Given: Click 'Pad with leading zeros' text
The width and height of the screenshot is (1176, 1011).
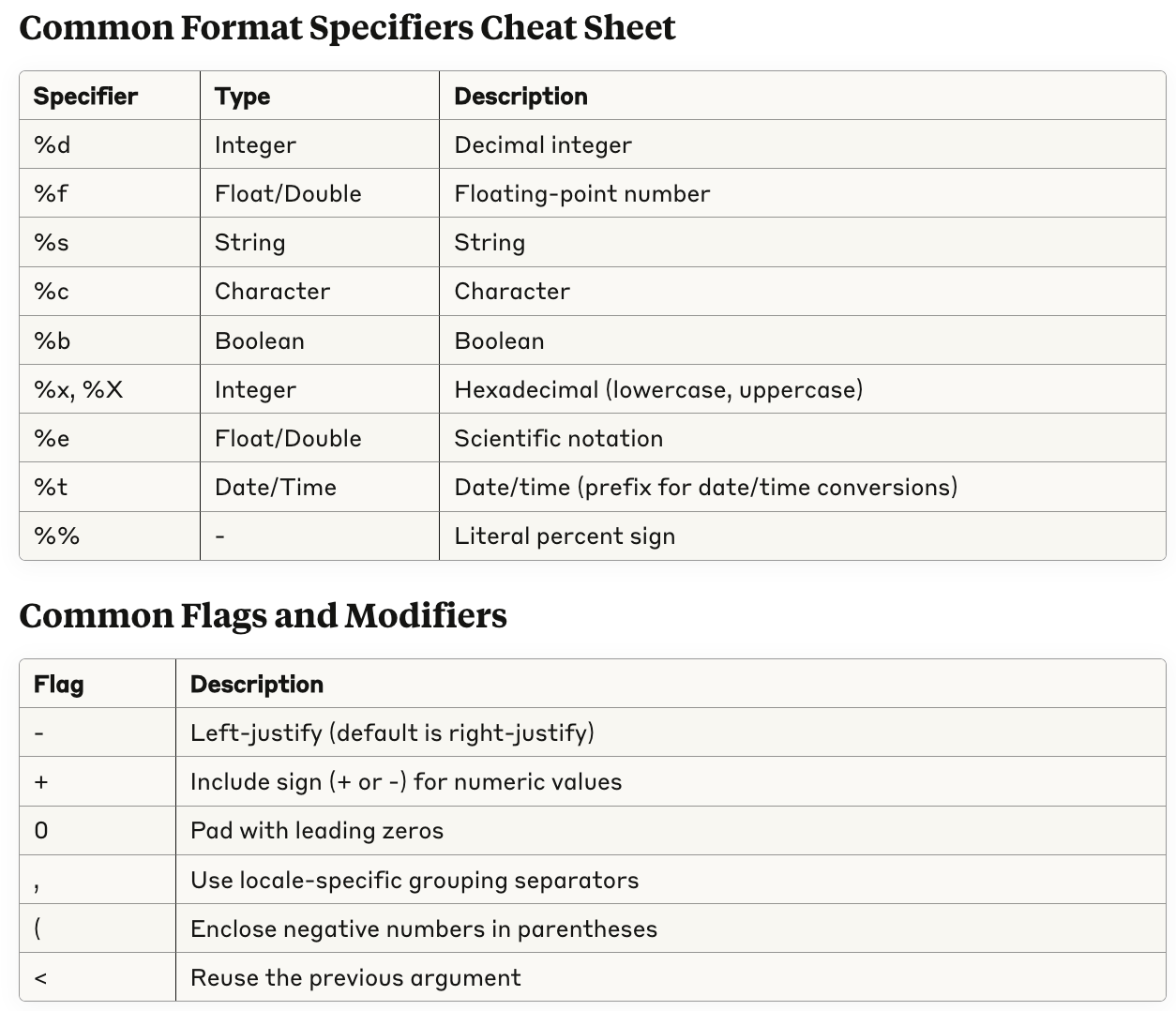Looking at the screenshot, I should [317, 830].
